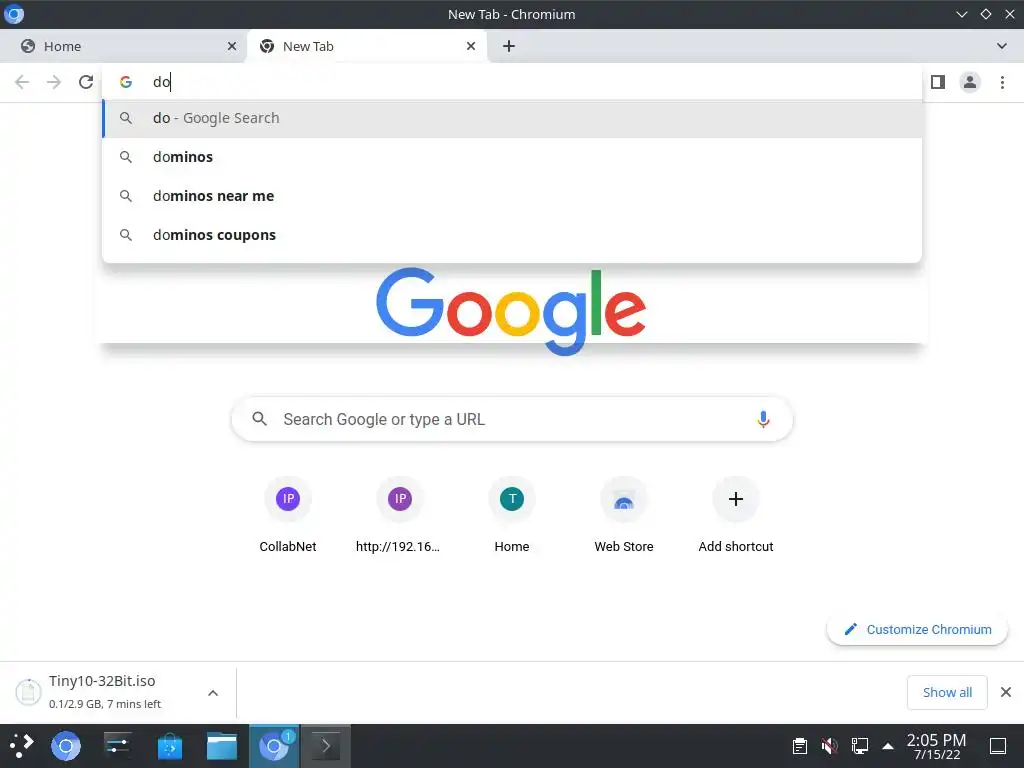
Task: Open the clipboard tray icon
Action: coord(799,746)
